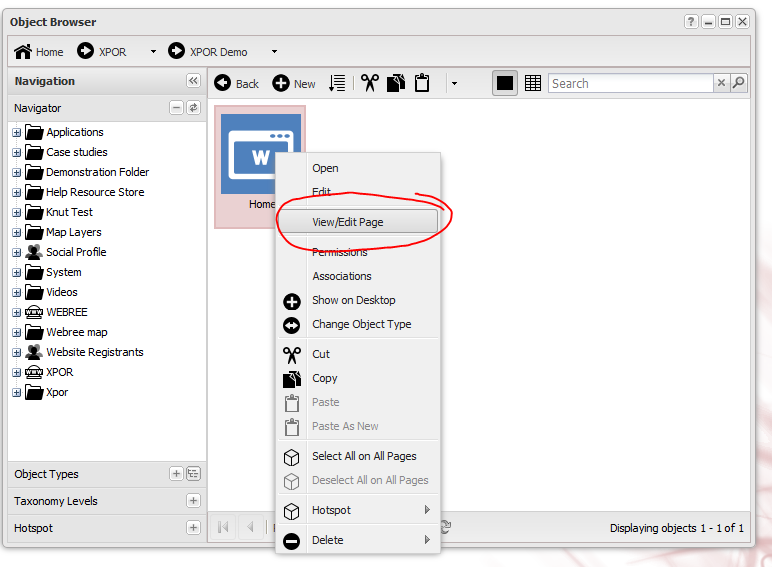
Task: Open the toolbar more-options dropdown arrow
Action: coord(454,84)
